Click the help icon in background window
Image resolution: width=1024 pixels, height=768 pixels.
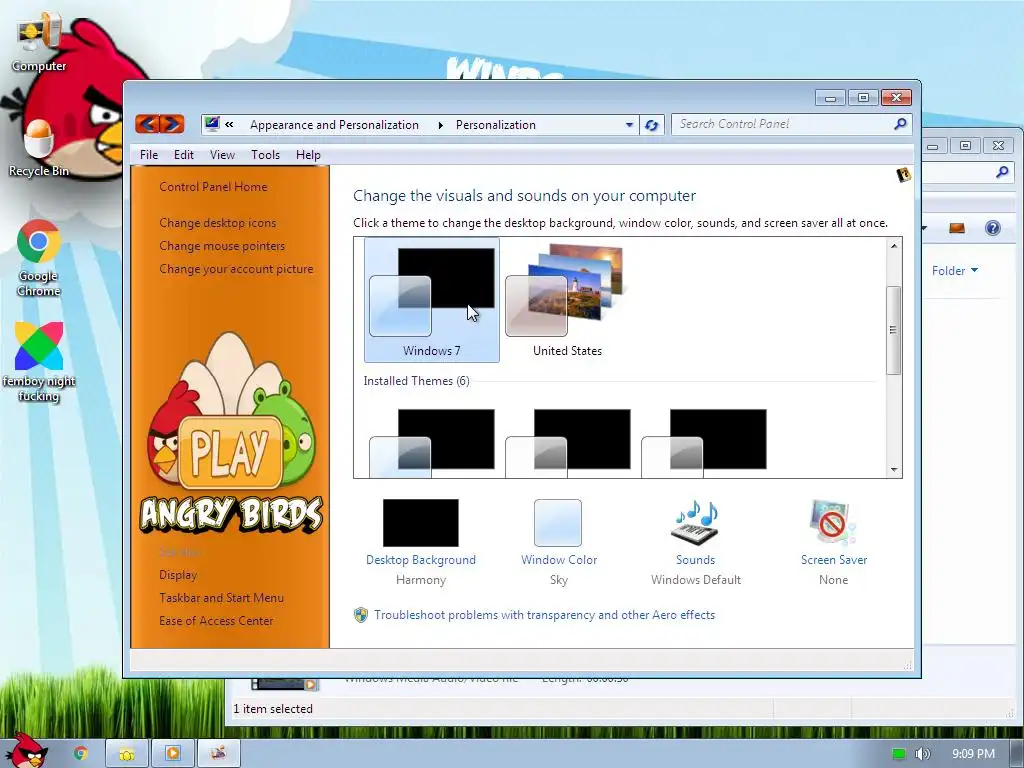click(992, 228)
